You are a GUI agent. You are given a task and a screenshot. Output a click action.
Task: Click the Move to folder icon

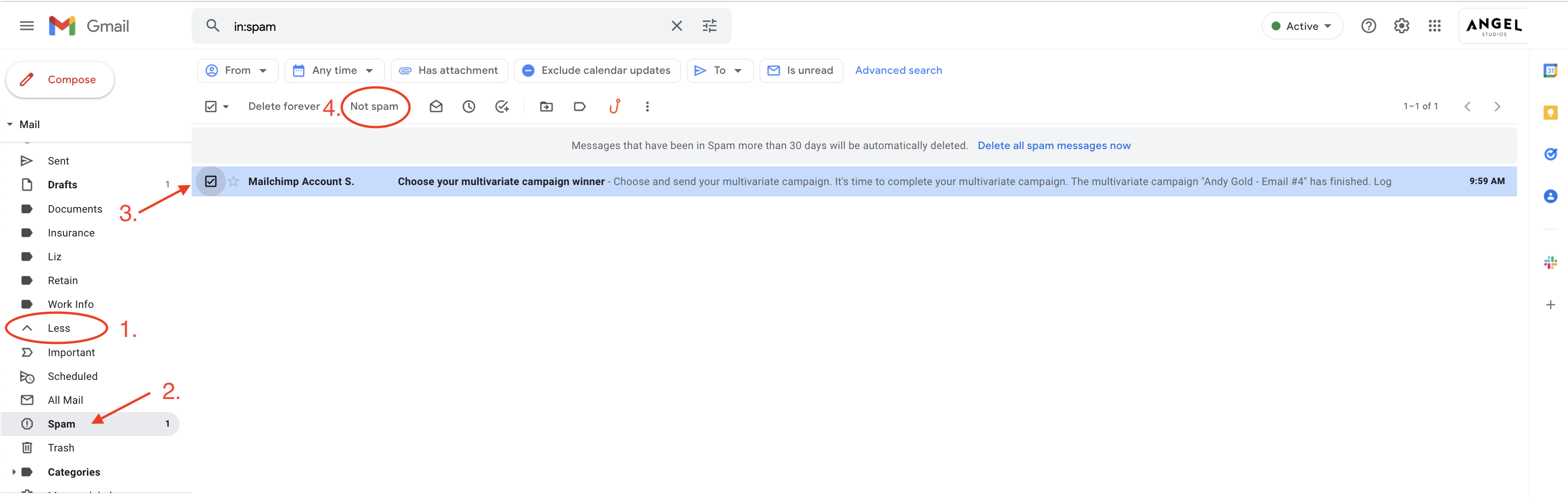pyautogui.click(x=546, y=107)
